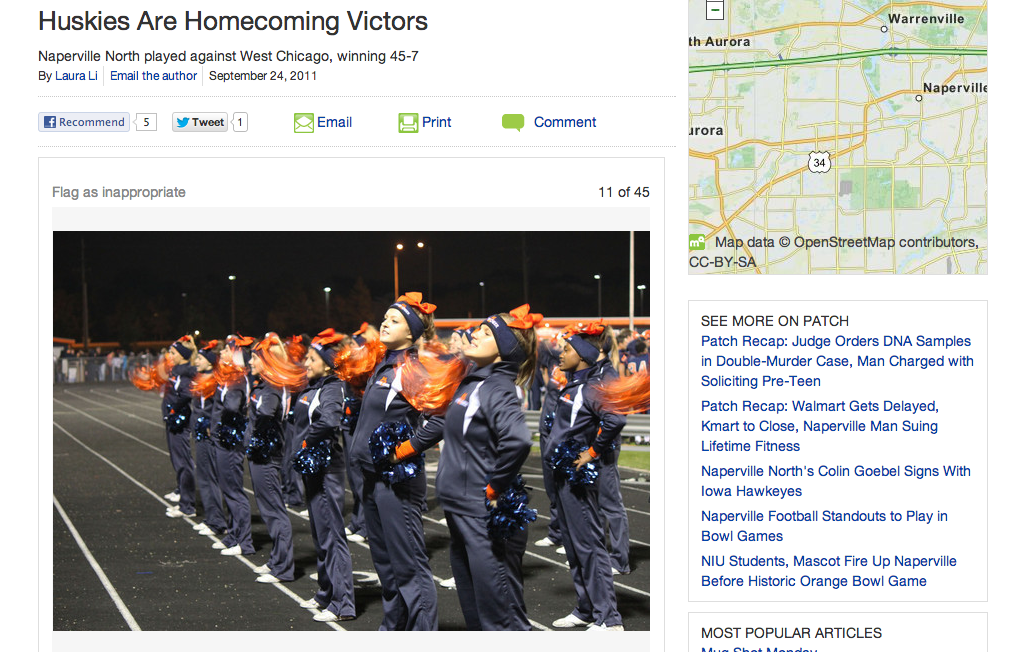
Task: Zoom out the map with minus button
Action: point(715,10)
